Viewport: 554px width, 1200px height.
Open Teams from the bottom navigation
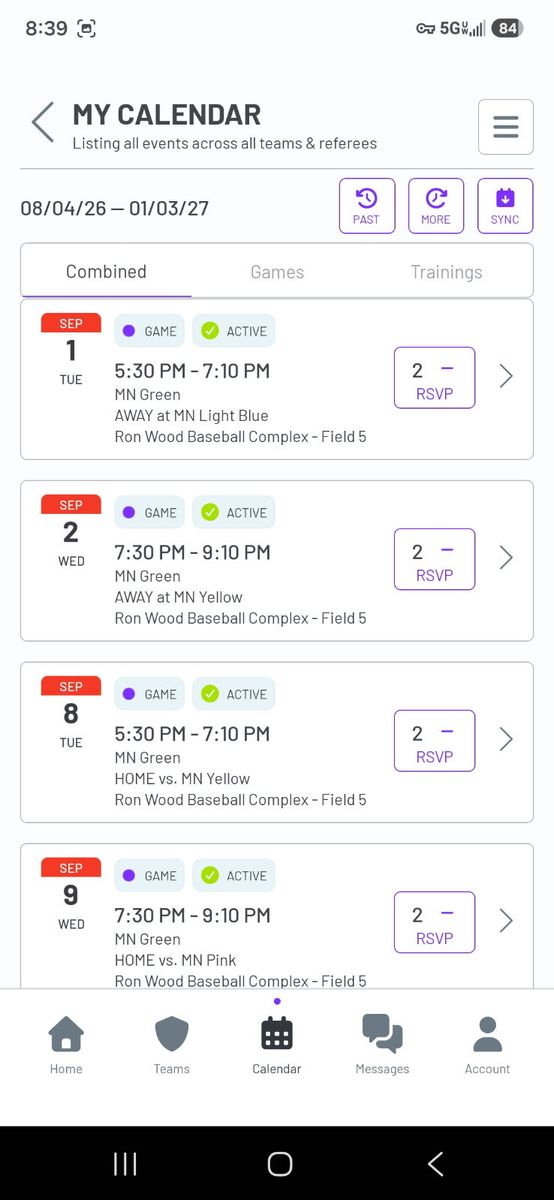click(171, 1044)
